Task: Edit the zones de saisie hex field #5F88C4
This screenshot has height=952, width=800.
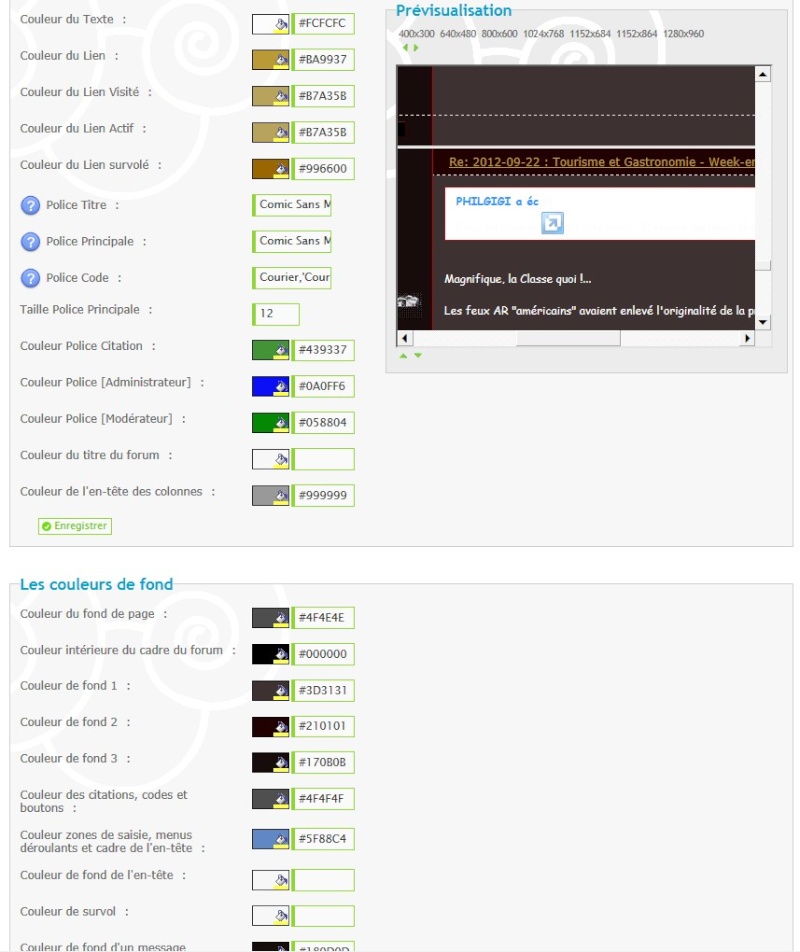Action: [x=323, y=839]
